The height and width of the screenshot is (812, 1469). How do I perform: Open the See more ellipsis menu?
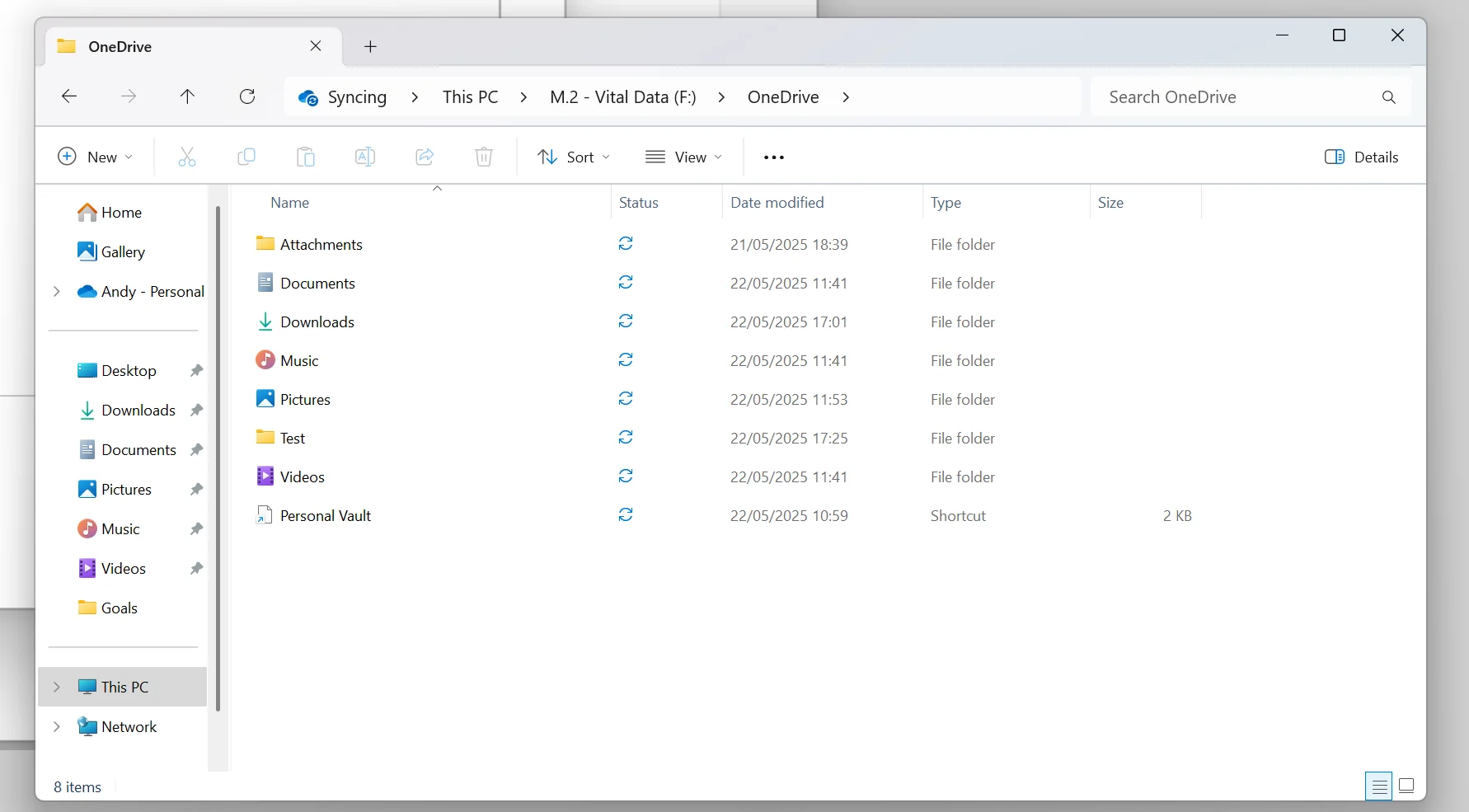(774, 157)
